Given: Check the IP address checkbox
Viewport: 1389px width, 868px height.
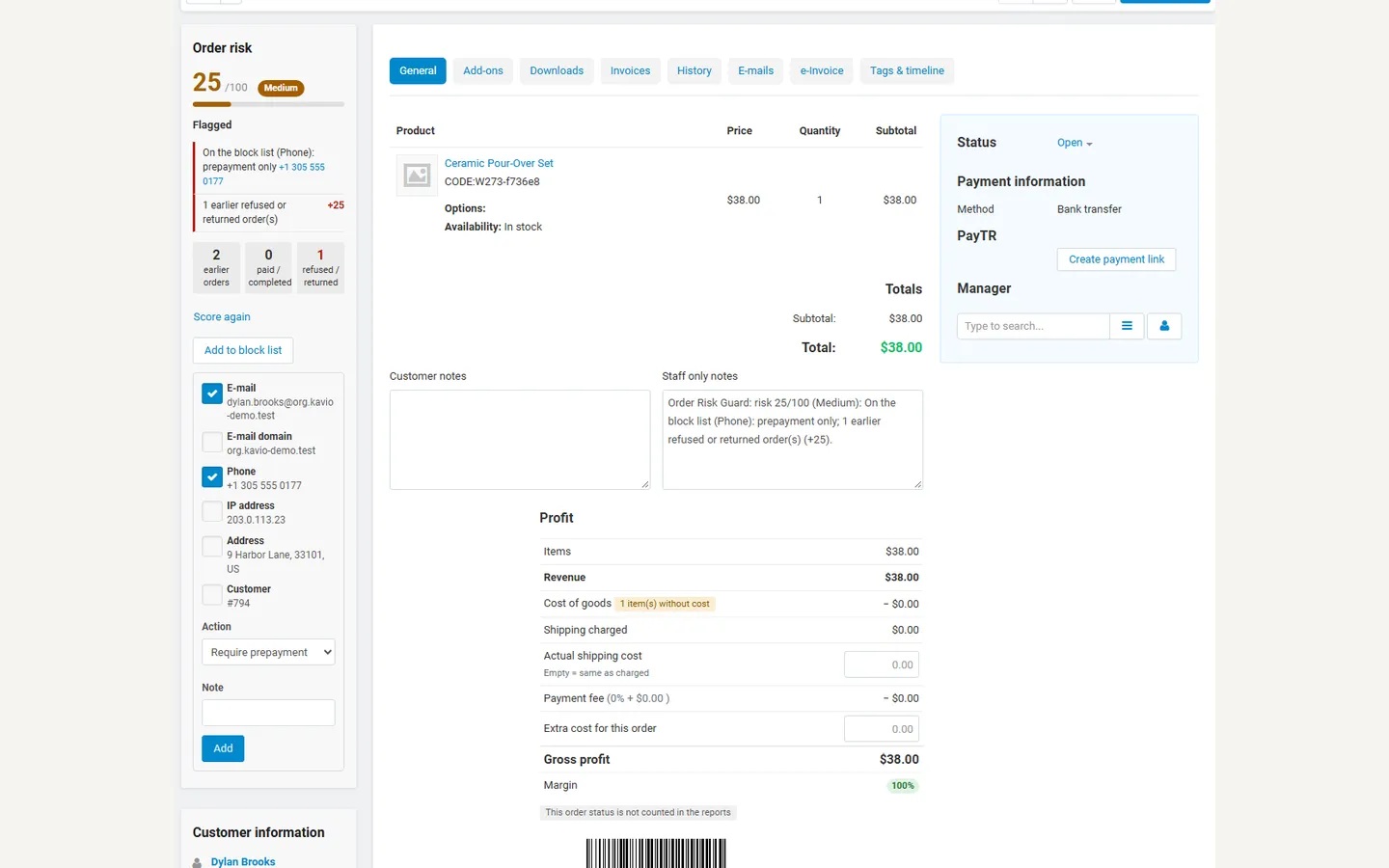Looking at the screenshot, I should coord(212,511).
